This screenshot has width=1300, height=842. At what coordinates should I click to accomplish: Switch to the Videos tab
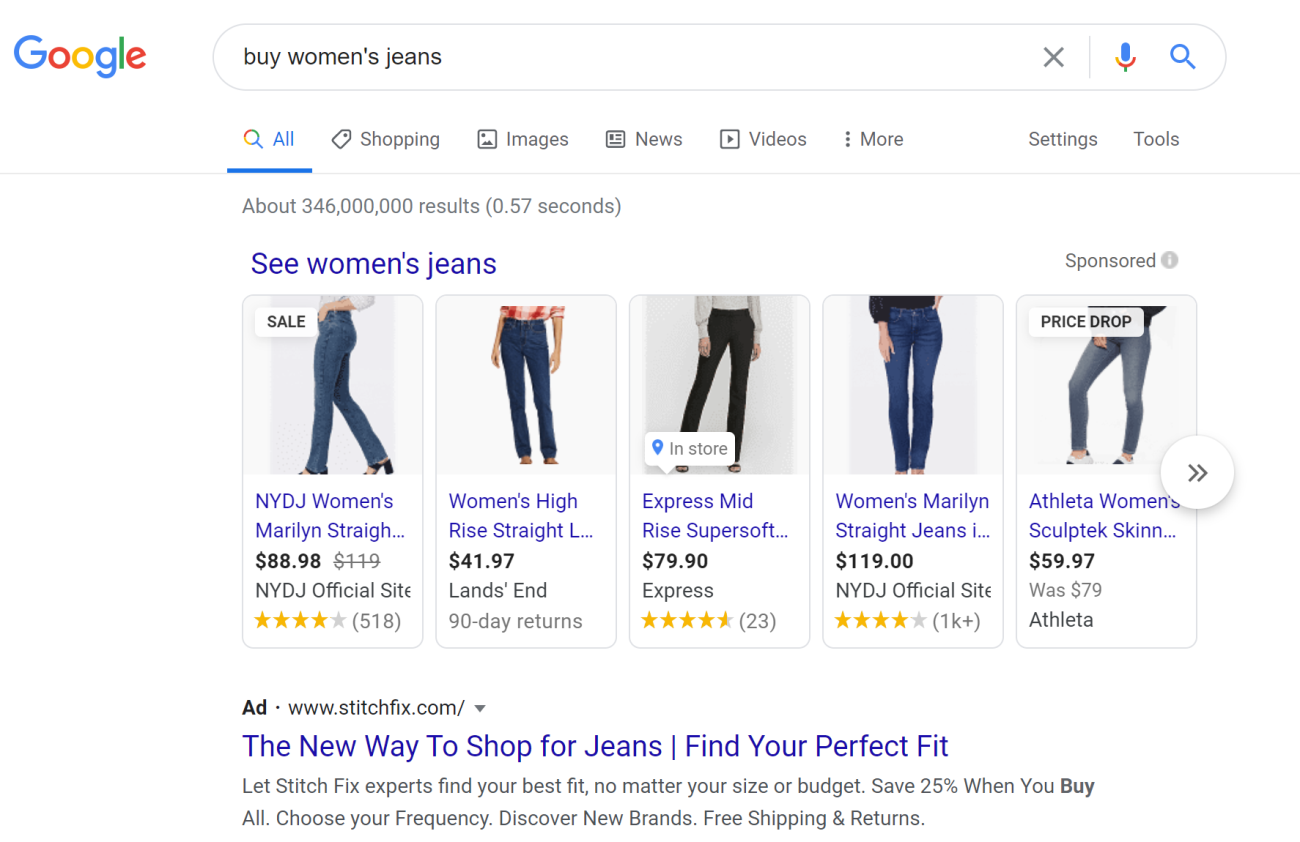coord(764,139)
